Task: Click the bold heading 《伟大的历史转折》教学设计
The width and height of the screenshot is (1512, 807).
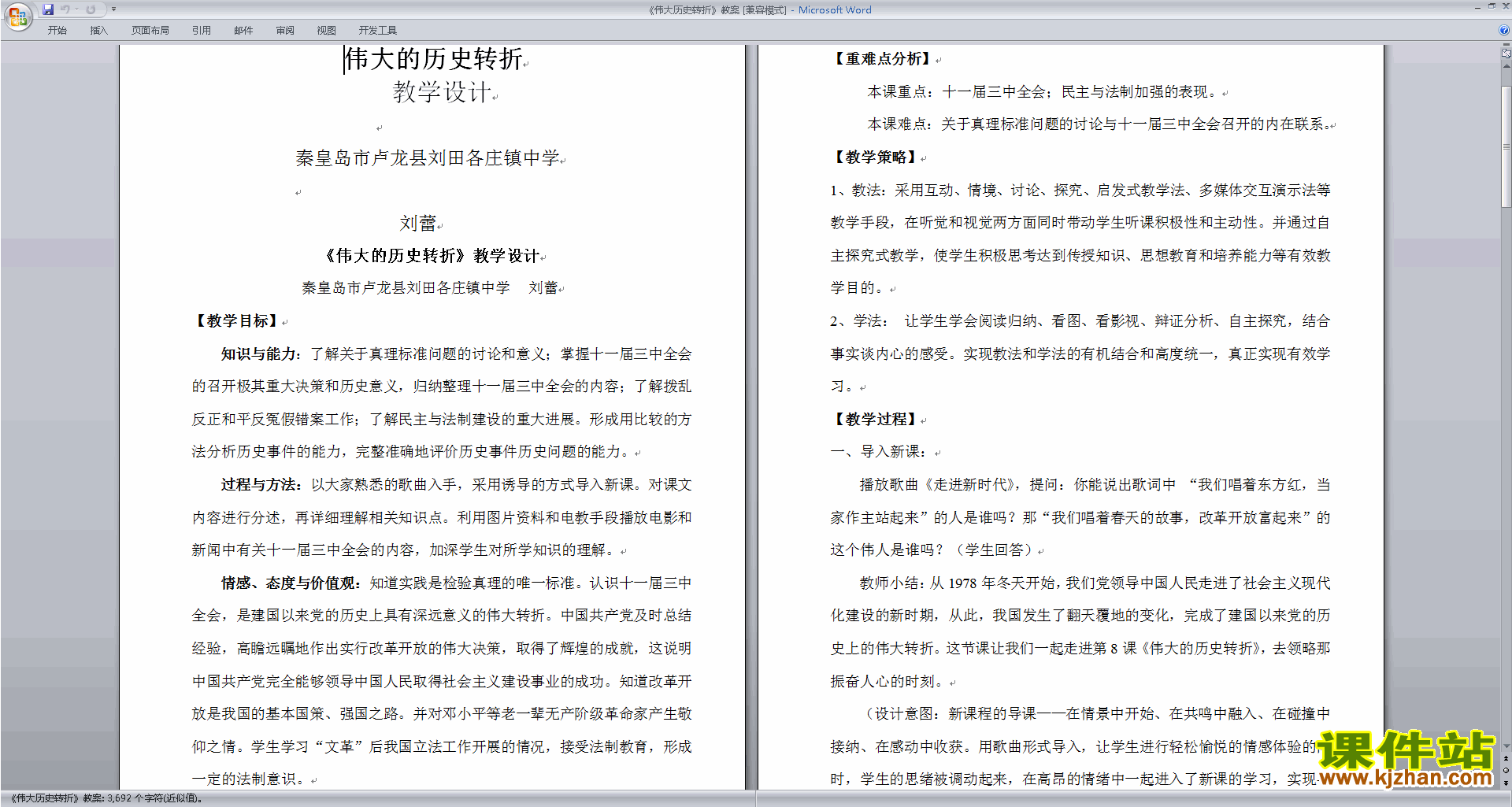Action: (432, 256)
